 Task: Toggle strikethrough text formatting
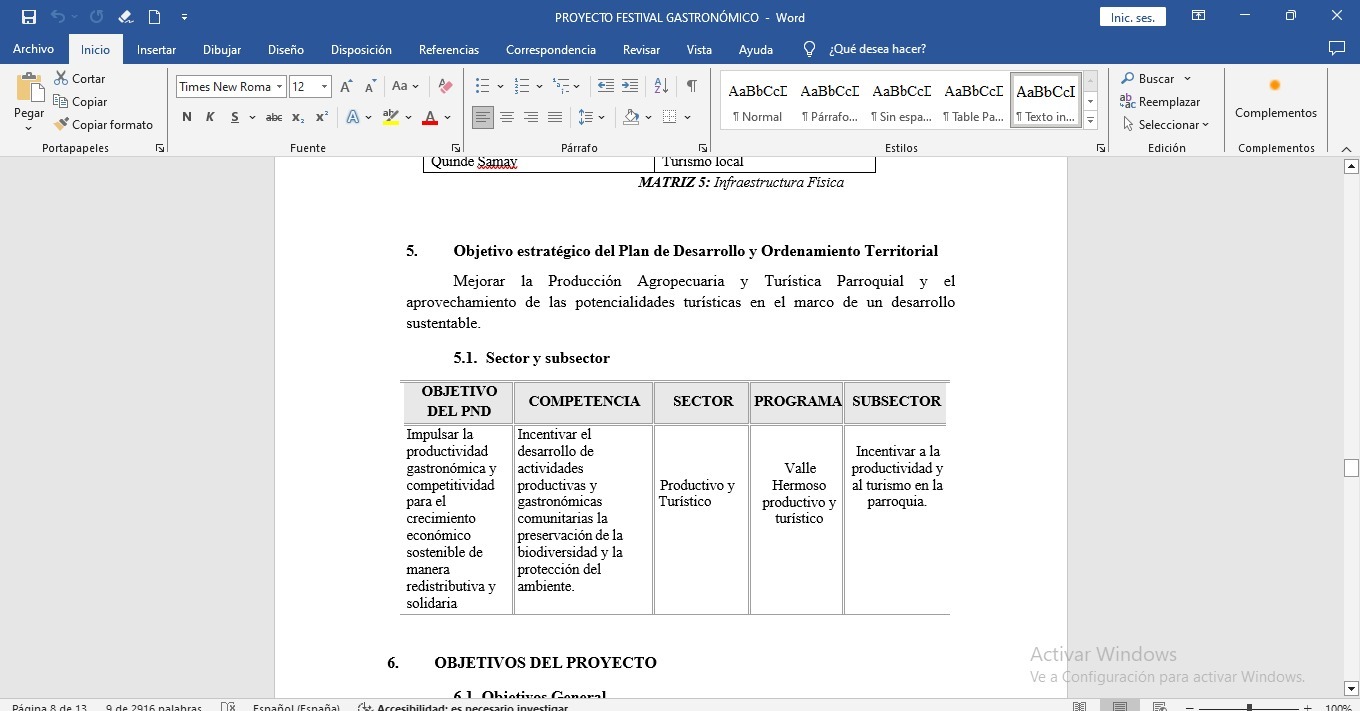pyautogui.click(x=273, y=117)
